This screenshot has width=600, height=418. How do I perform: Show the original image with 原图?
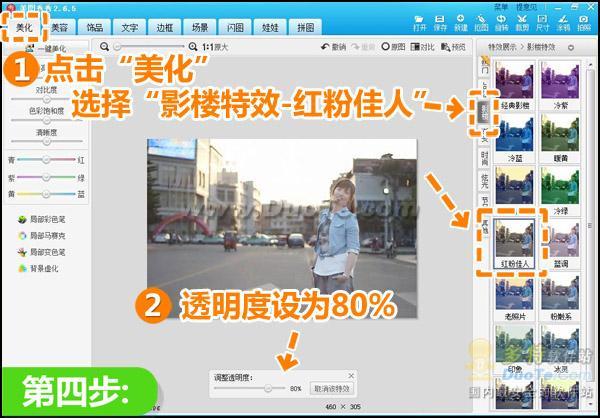coord(393,47)
